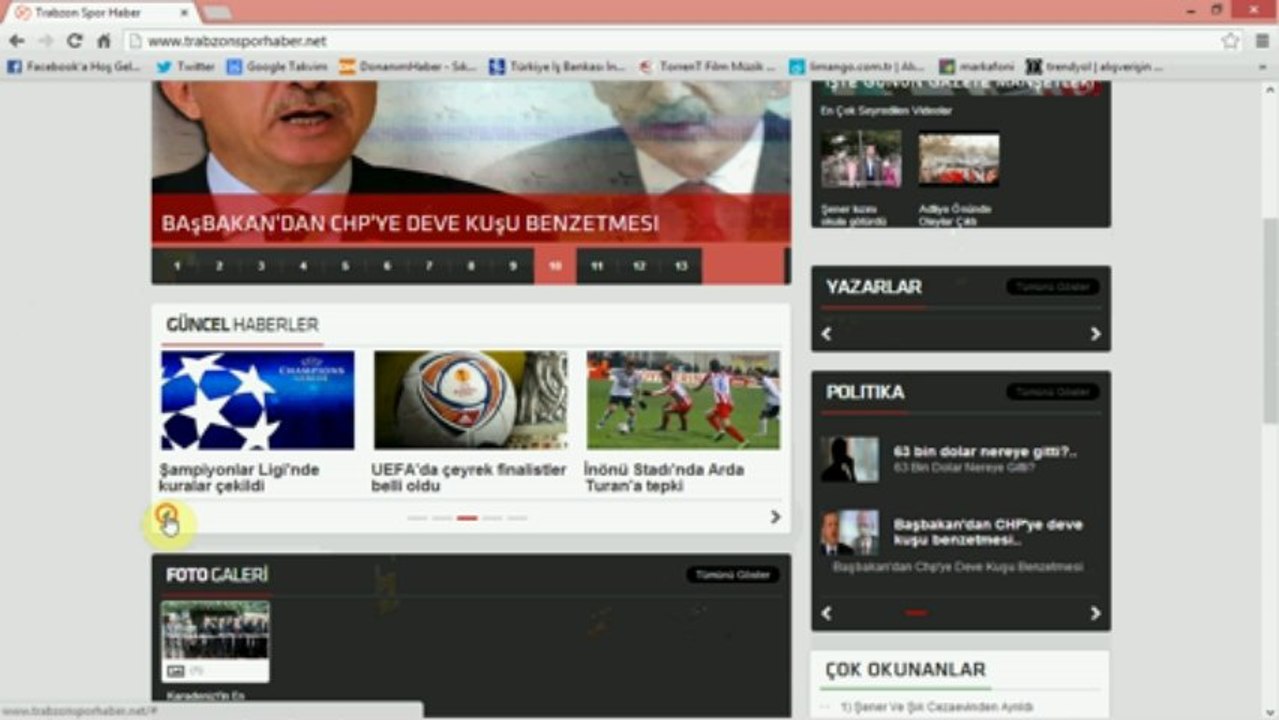This screenshot has height=720, width=1279.
Task: Select headline slide number 4
Action: (303, 266)
